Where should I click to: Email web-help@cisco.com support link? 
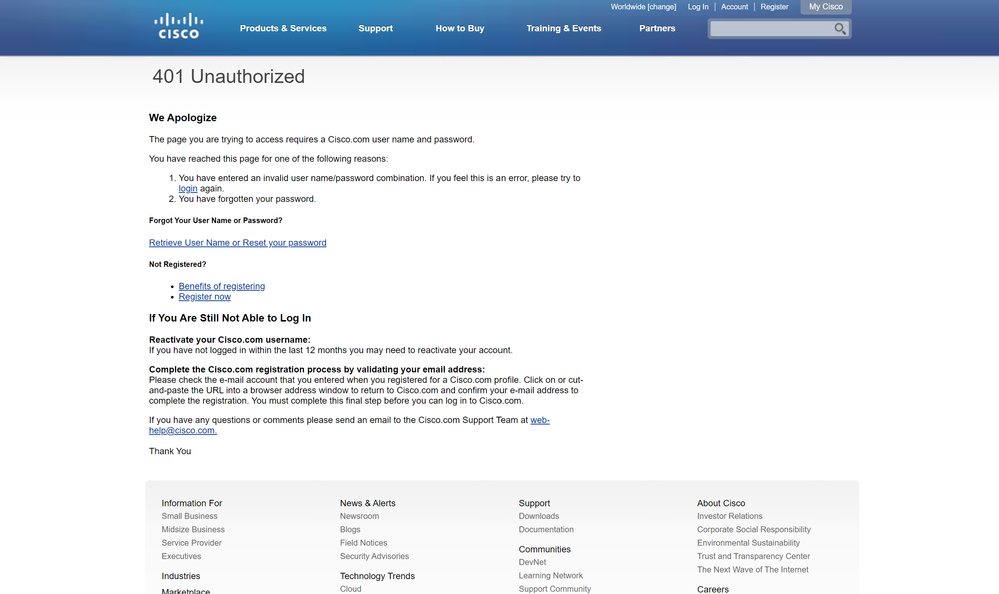click(x=183, y=430)
